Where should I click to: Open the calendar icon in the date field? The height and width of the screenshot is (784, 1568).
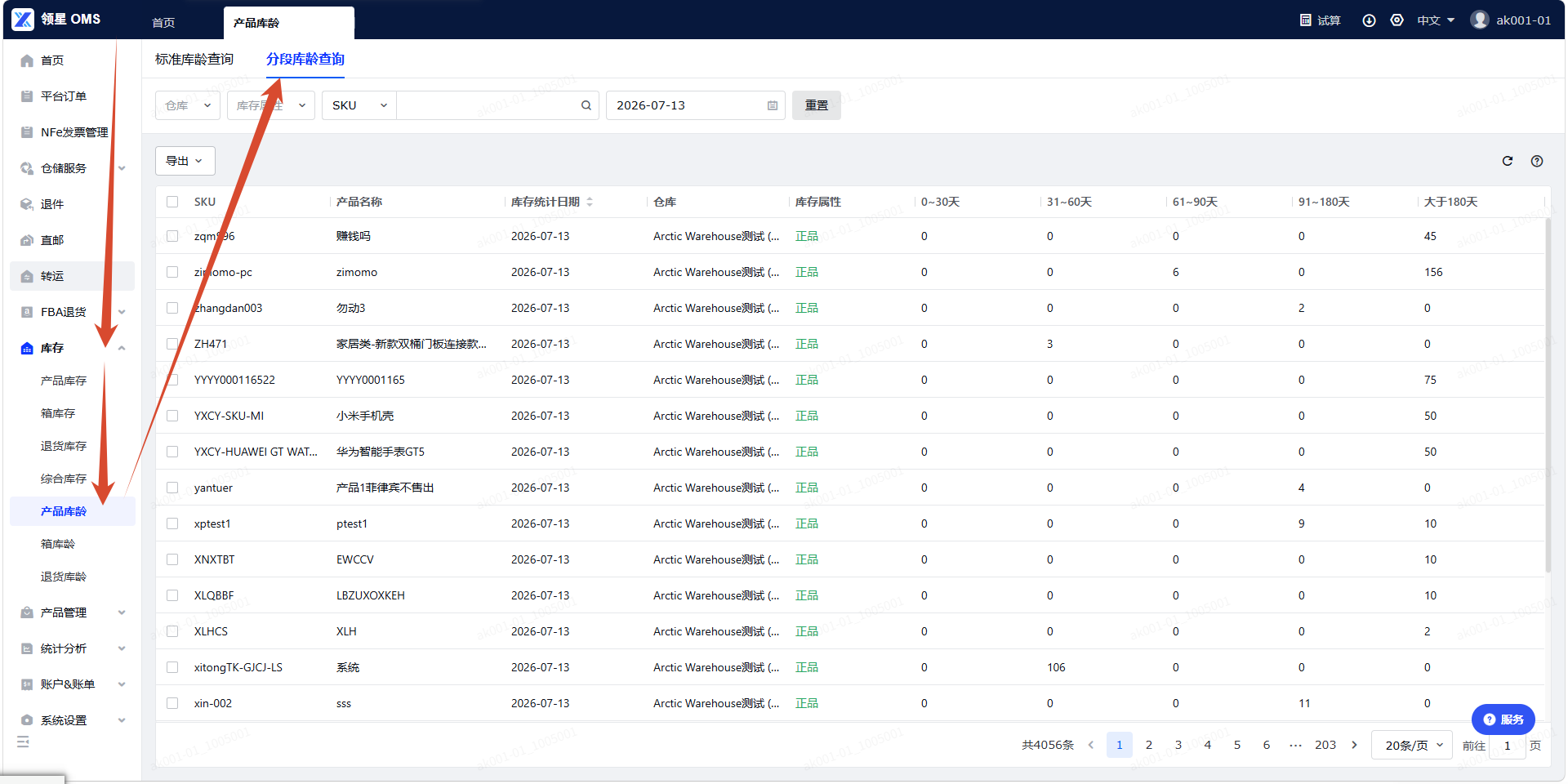773,105
